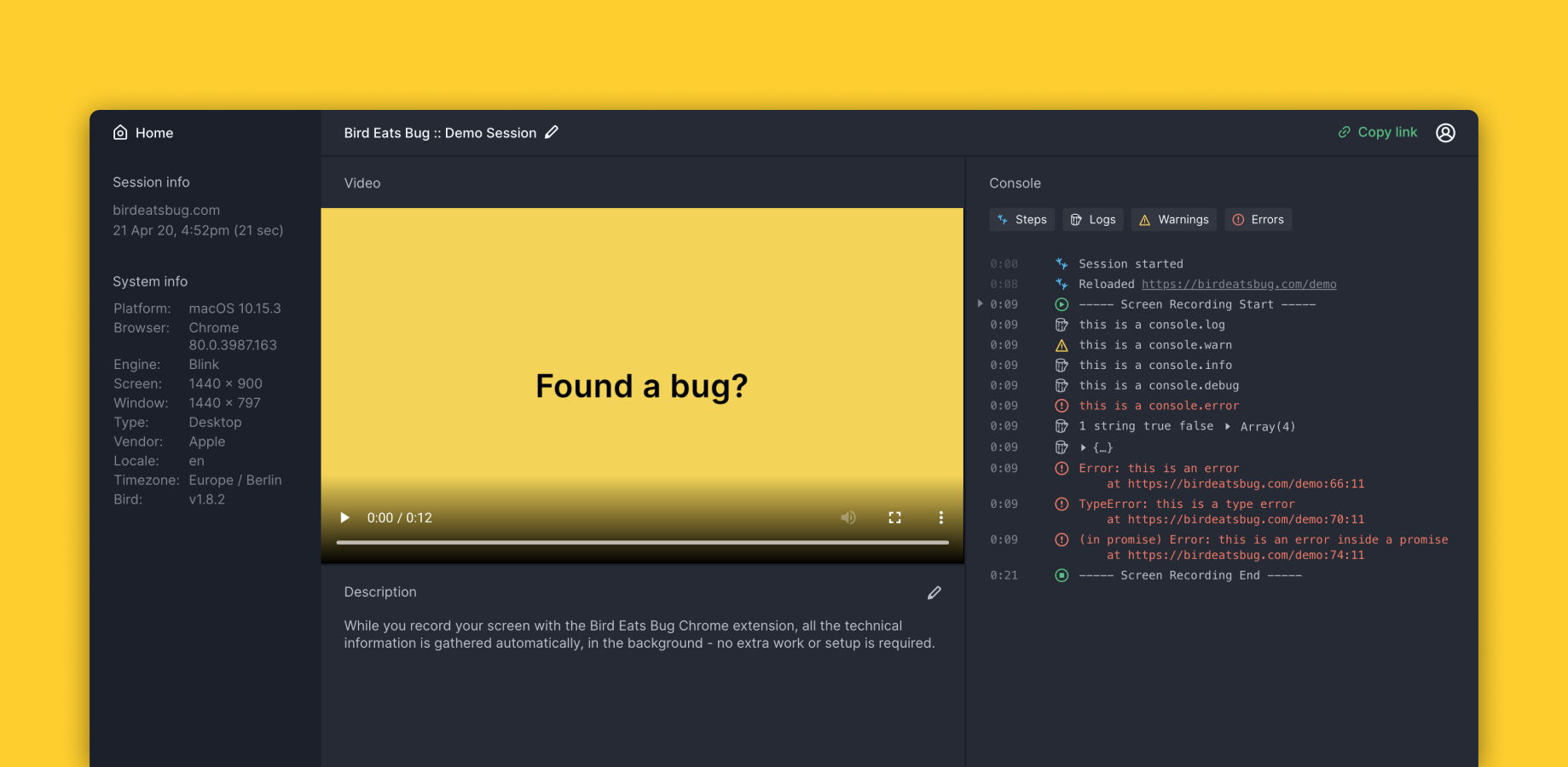Click the 'Error: this is an error' icon
The height and width of the screenshot is (767, 1568).
1062,468
